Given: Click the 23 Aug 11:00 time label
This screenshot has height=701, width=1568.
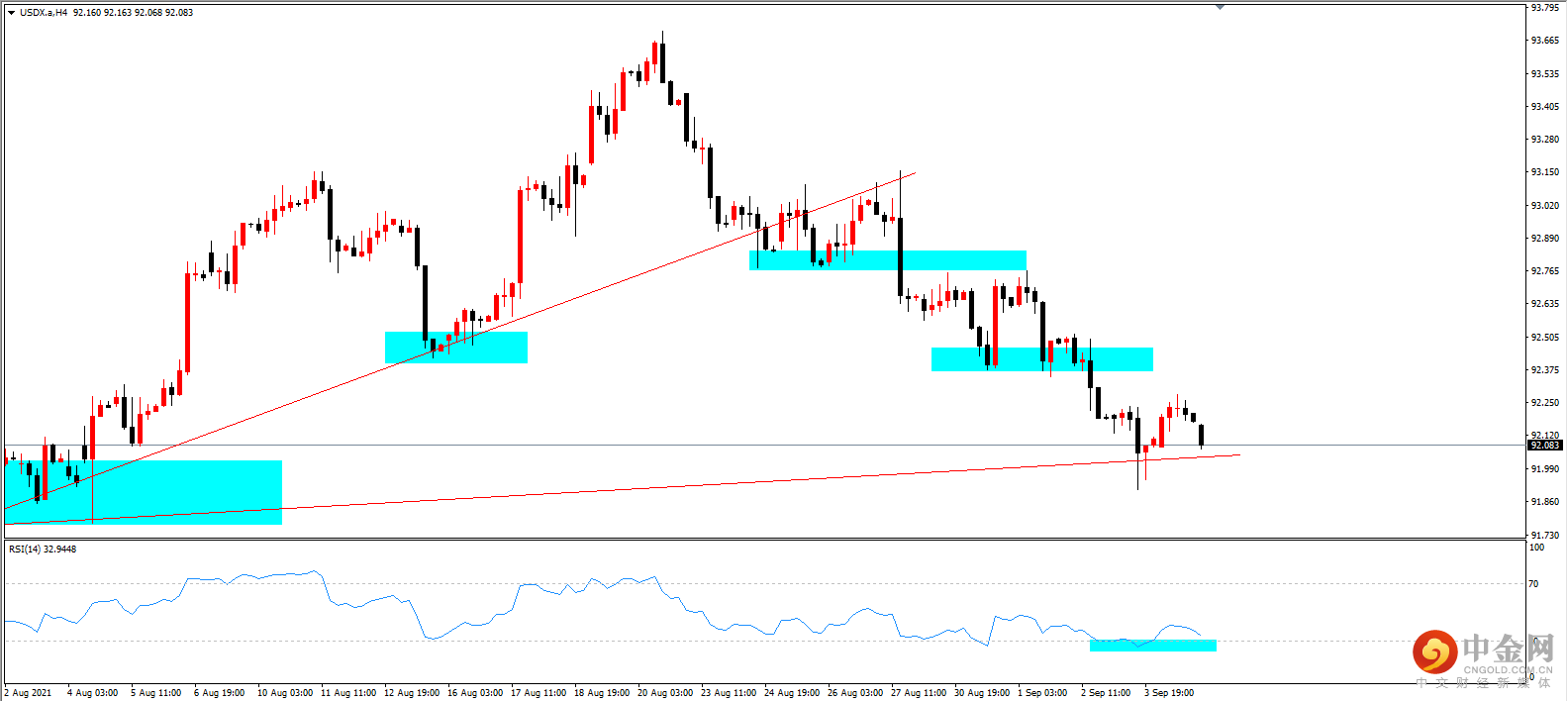Looking at the screenshot, I should (x=728, y=692).
